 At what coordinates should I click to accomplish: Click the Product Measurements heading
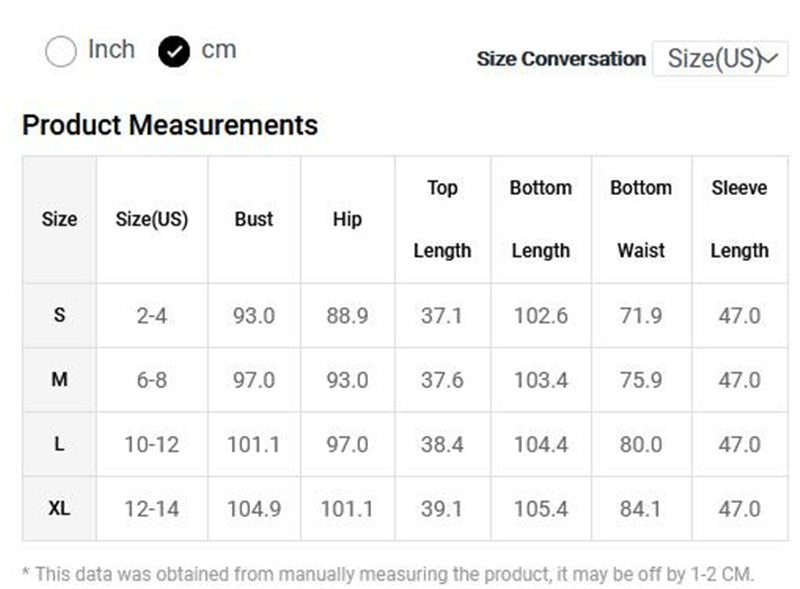(x=170, y=126)
